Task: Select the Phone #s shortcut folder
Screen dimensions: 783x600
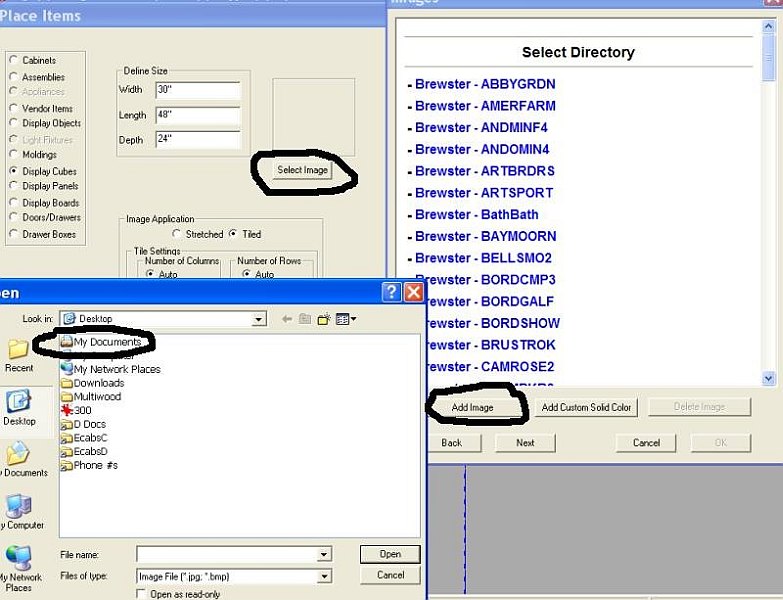Action: [x=89, y=465]
